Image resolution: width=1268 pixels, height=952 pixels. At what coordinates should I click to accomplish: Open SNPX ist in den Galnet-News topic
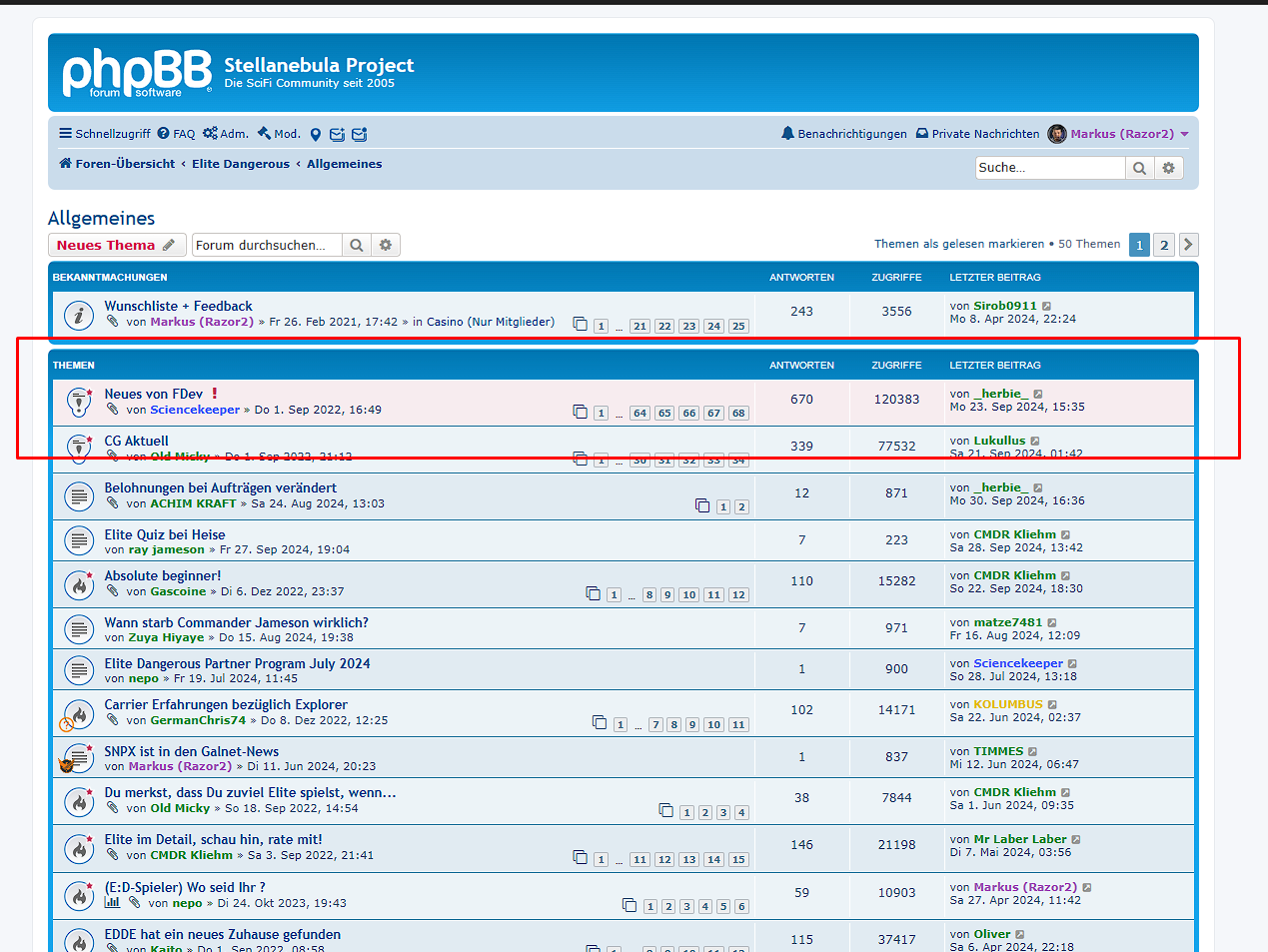coord(192,751)
